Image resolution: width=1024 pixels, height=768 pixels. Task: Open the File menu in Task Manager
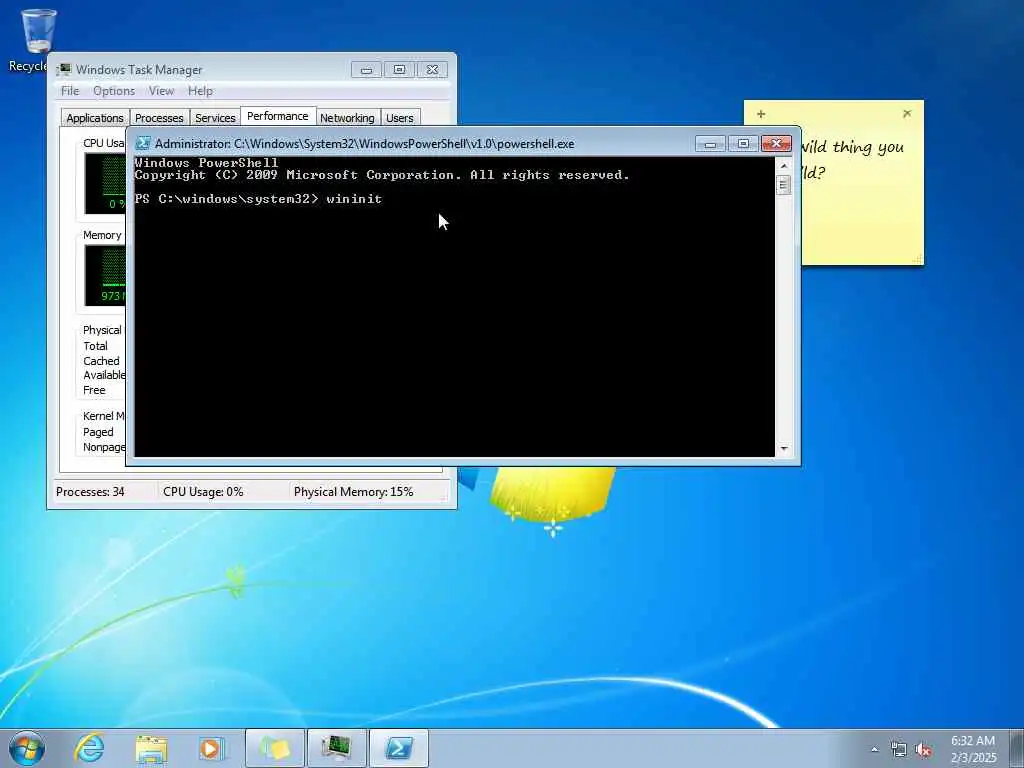point(70,91)
